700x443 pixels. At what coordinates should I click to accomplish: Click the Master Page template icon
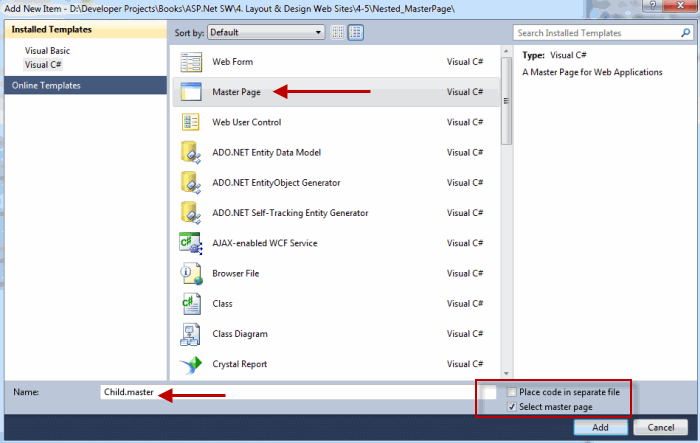191,92
